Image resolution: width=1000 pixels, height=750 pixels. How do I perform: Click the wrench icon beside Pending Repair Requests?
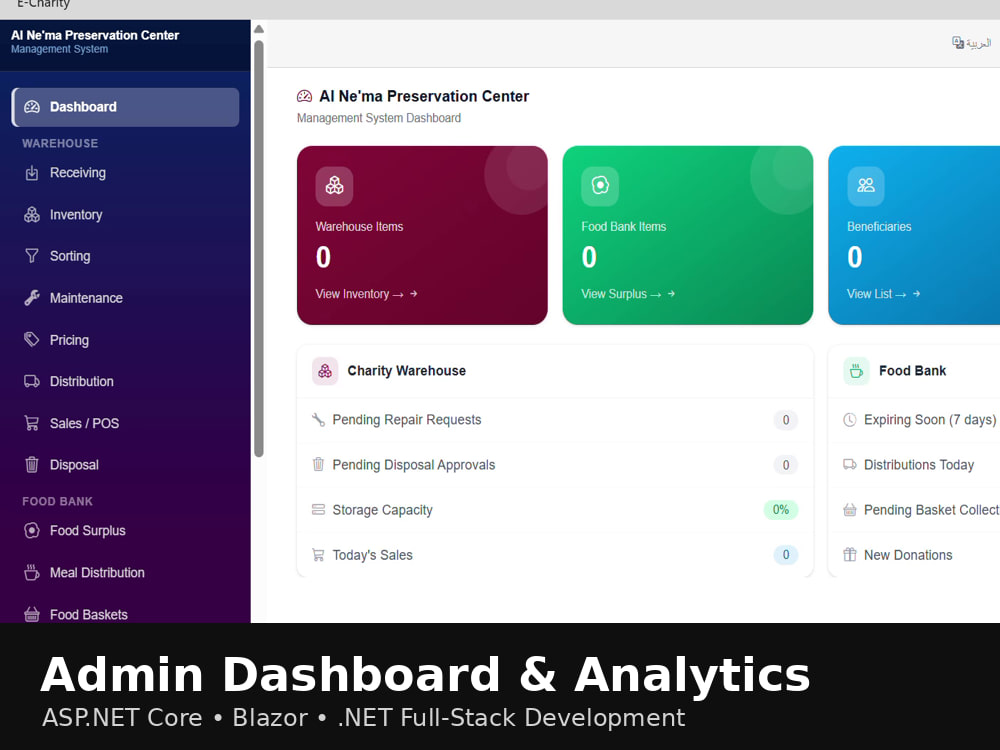(x=318, y=420)
